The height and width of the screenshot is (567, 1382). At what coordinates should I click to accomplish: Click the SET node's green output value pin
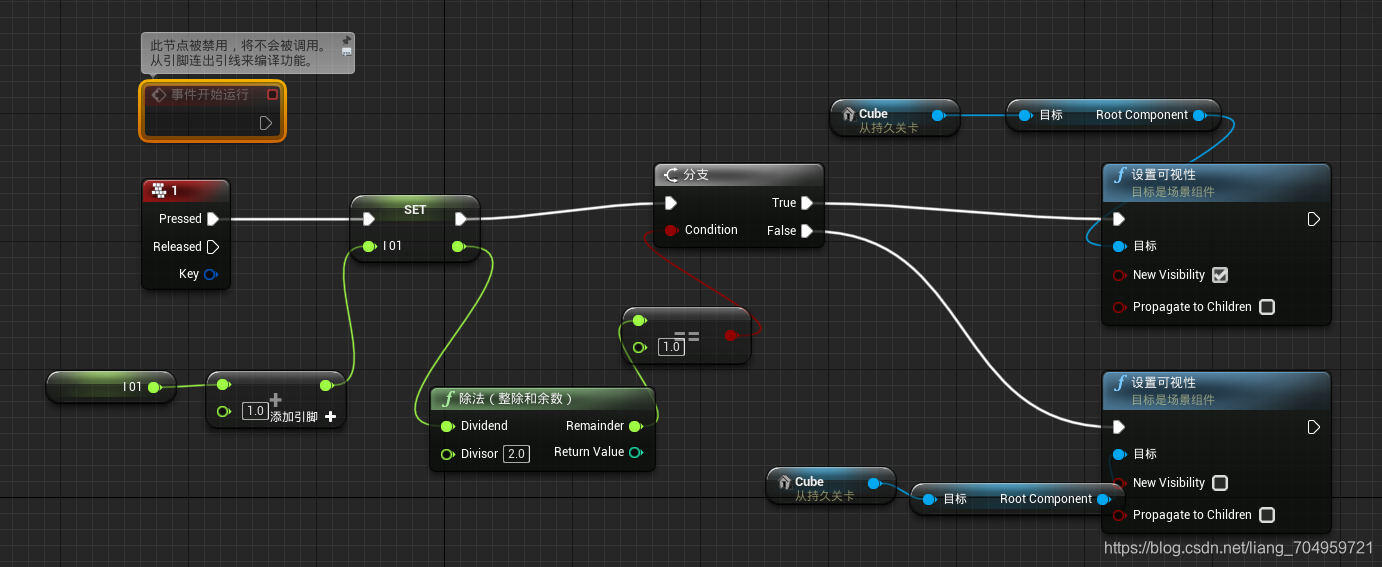(x=458, y=246)
